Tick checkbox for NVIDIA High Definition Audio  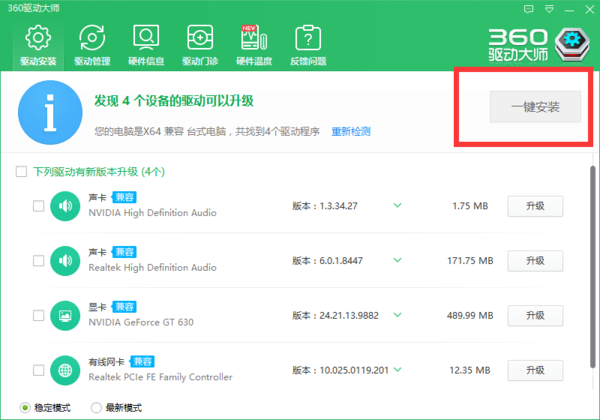pos(38,206)
